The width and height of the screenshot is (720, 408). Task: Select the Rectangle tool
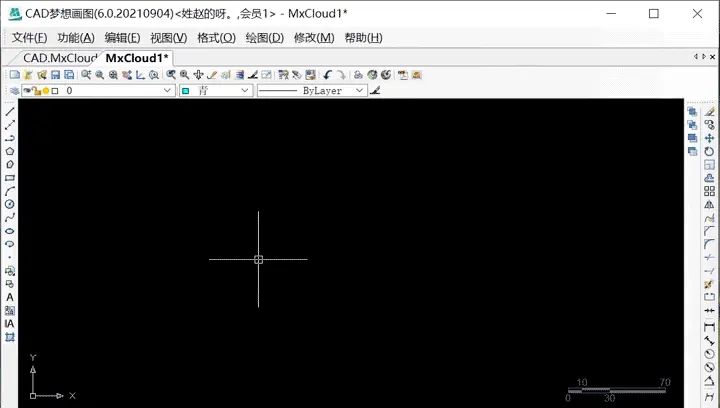[x=10, y=178]
